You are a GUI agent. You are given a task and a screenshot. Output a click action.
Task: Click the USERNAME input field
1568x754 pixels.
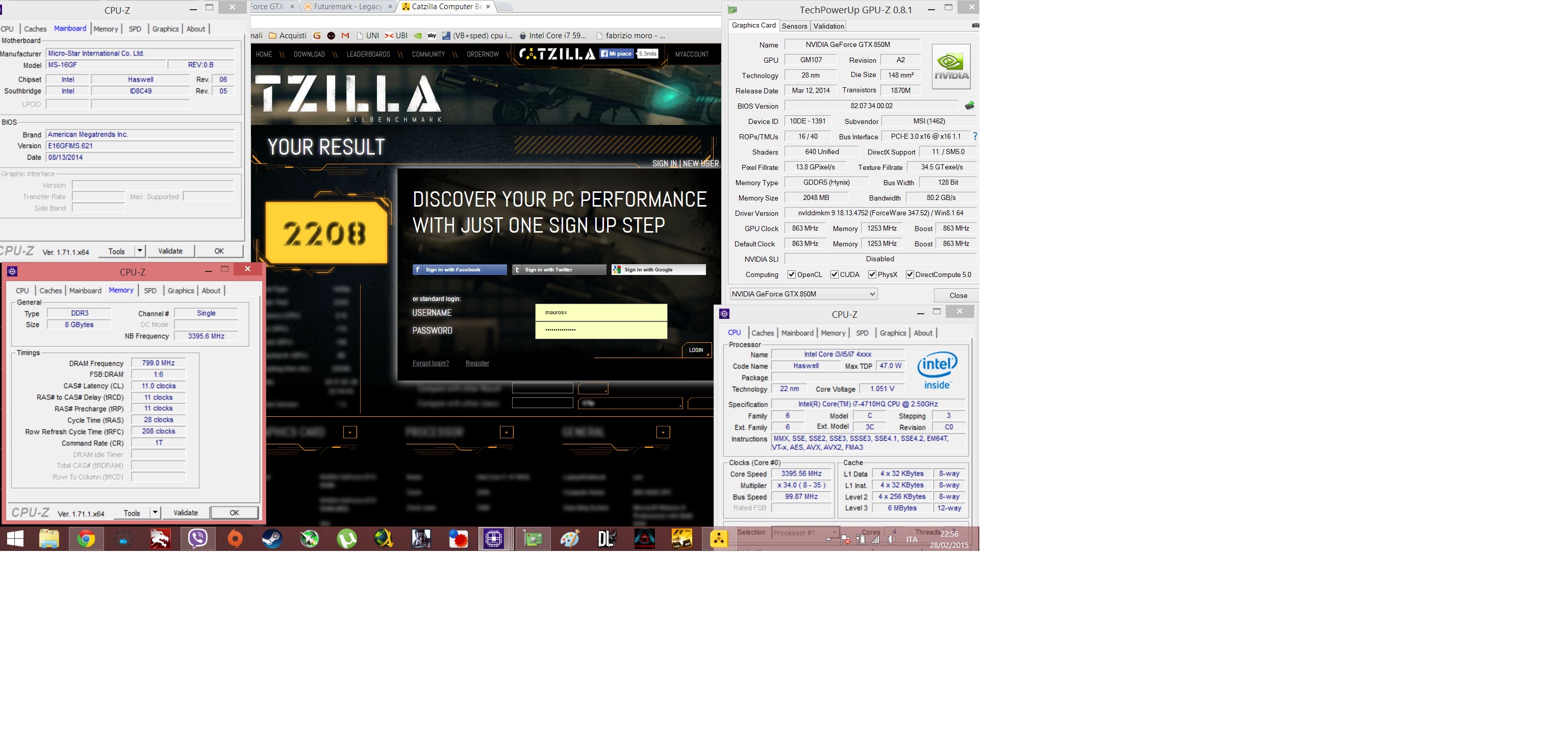tap(601, 312)
